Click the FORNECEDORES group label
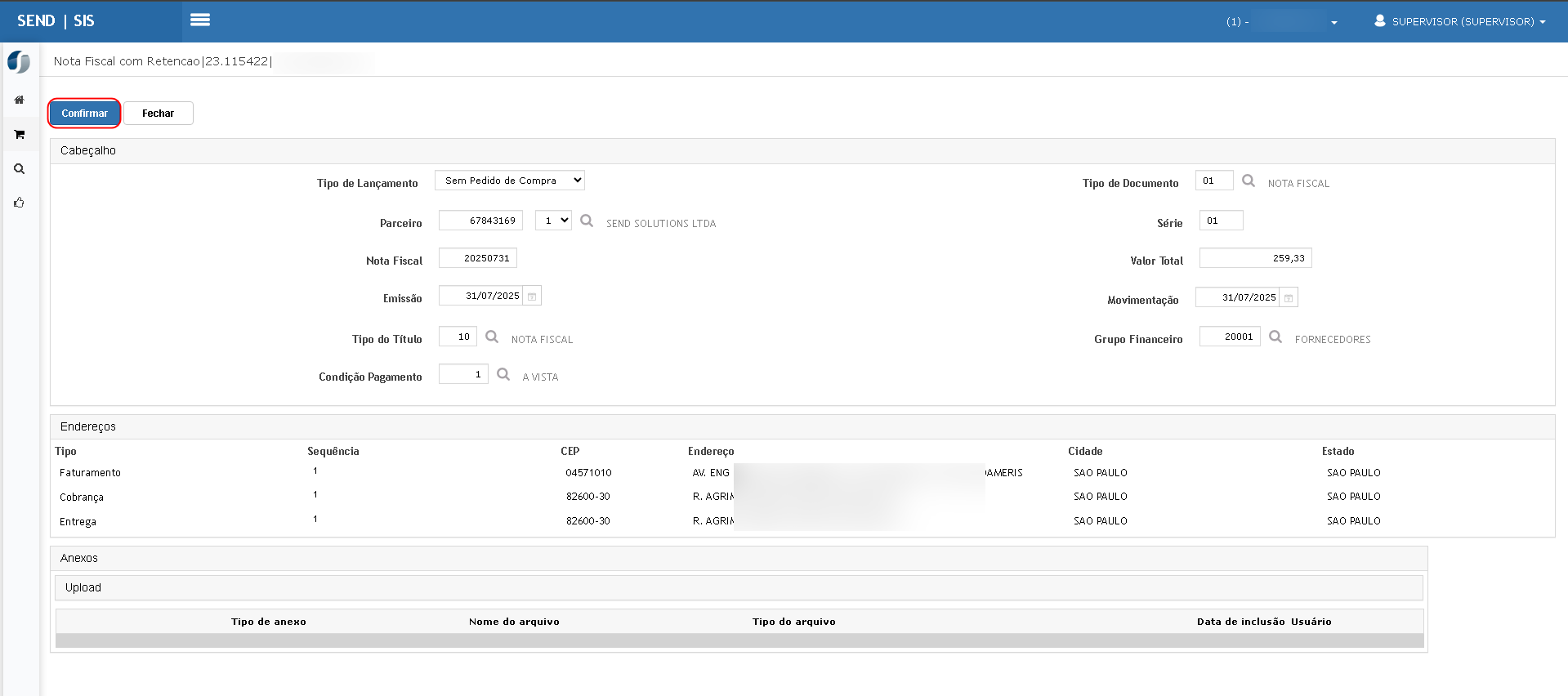 [x=1333, y=340]
